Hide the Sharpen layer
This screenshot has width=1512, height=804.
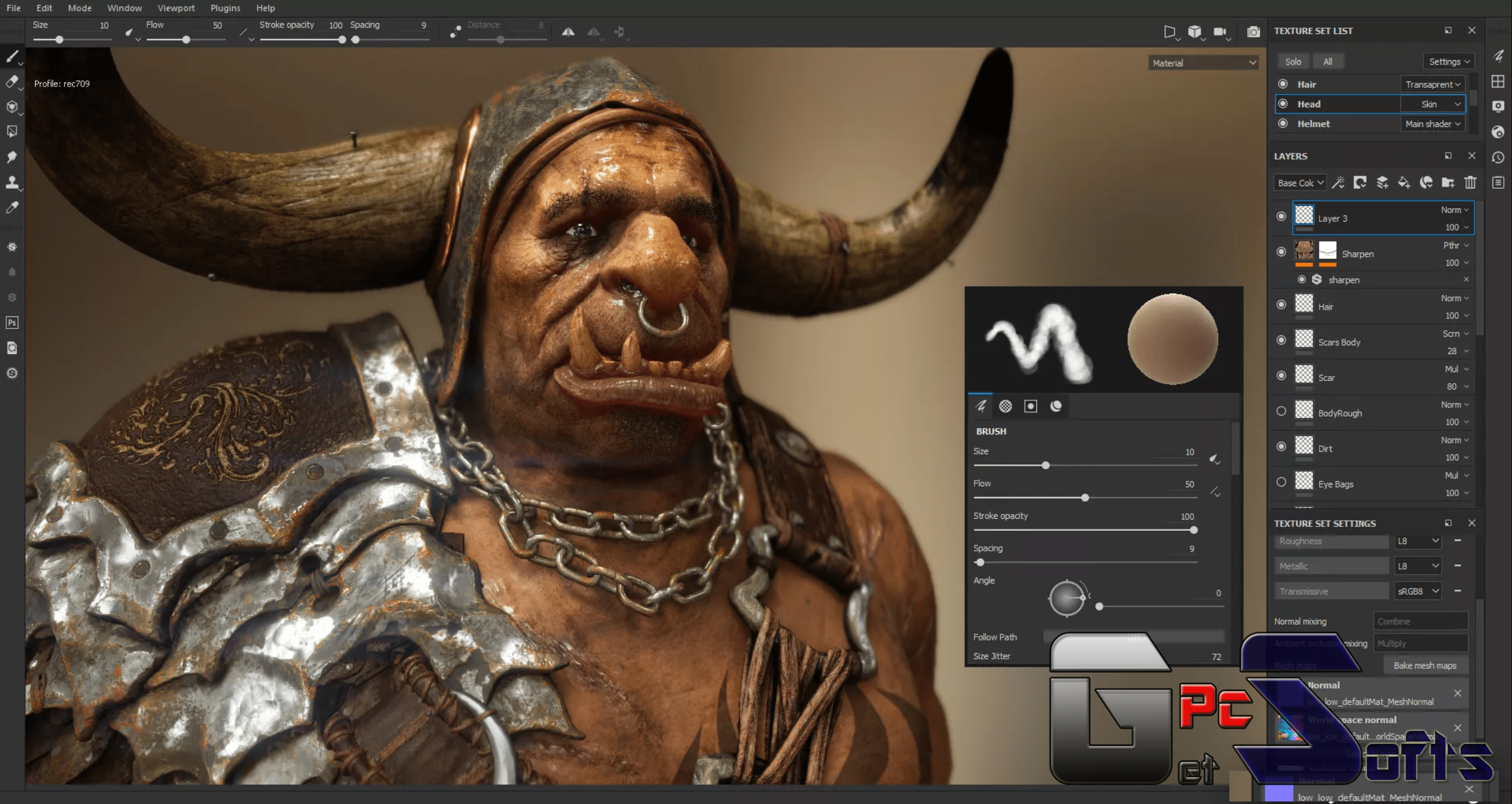tap(1281, 252)
